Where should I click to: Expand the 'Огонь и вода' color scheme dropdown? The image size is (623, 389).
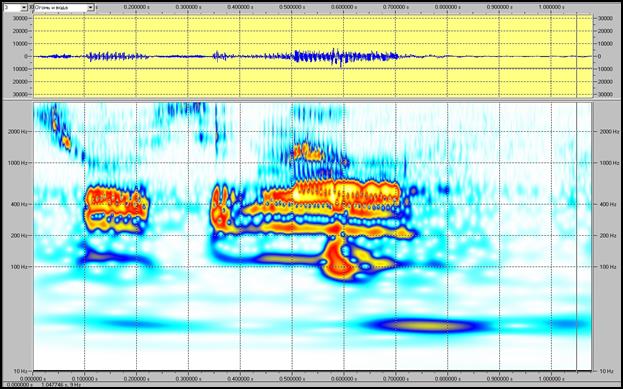91,8
